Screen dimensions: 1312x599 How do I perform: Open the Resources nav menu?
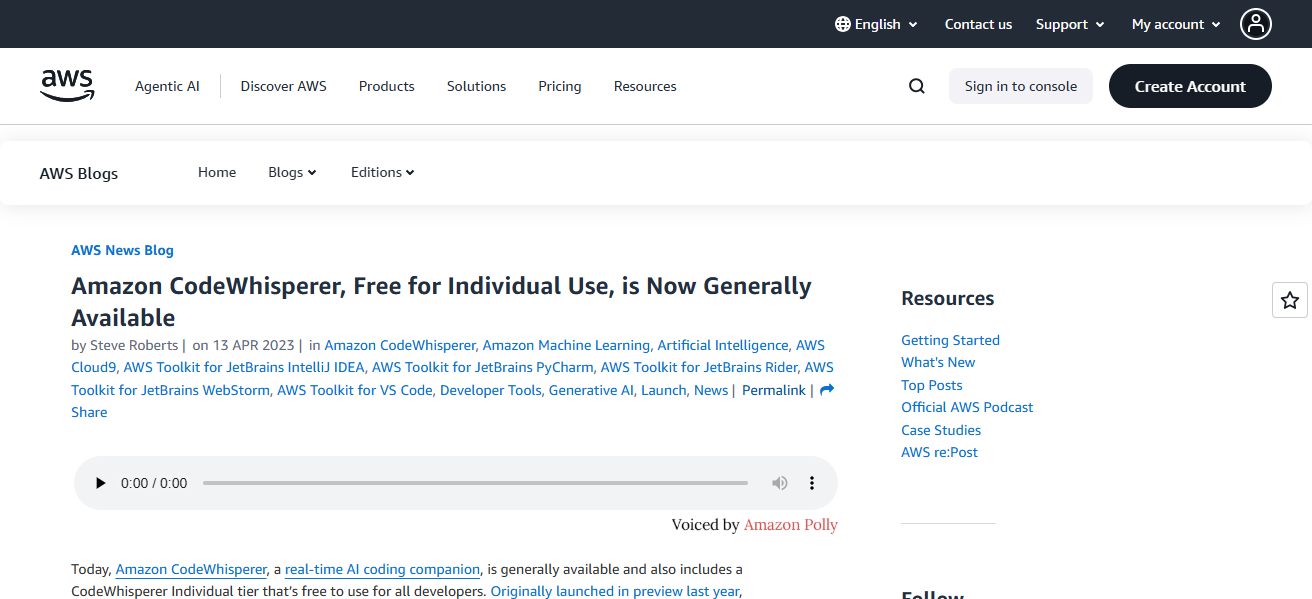pos(645,86)
